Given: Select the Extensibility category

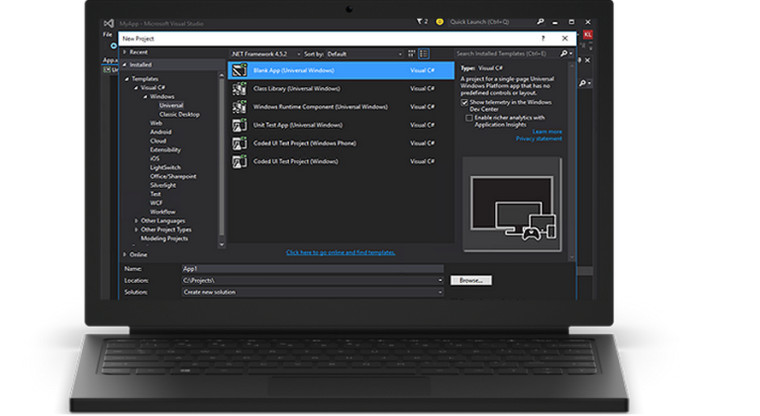Looking at the screenshot, I should (165, 150).
